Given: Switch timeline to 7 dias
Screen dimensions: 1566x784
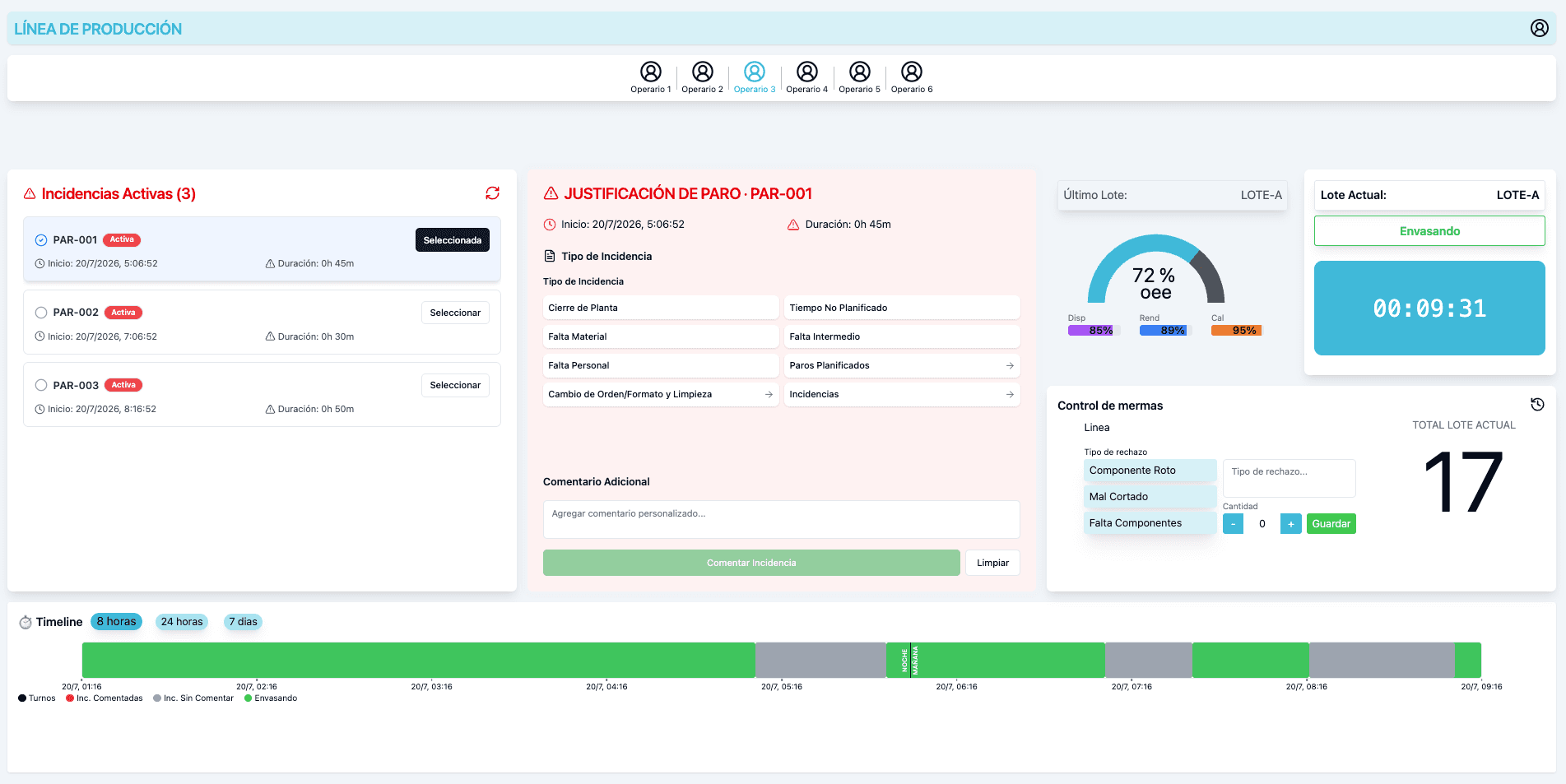Looking at the screenshot, I should pos(243,622).
